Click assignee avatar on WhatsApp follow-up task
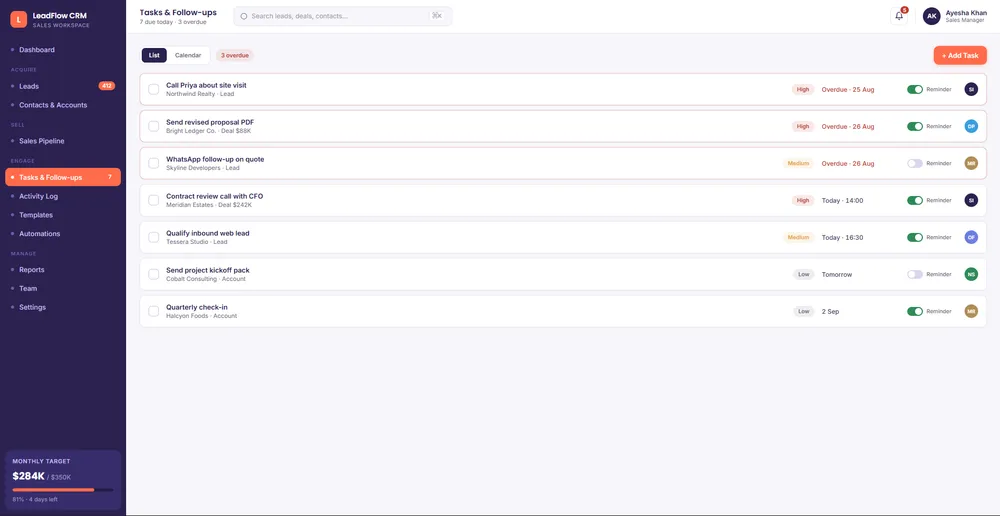This screenshot has height=516, width=1000. coord(971,163)
